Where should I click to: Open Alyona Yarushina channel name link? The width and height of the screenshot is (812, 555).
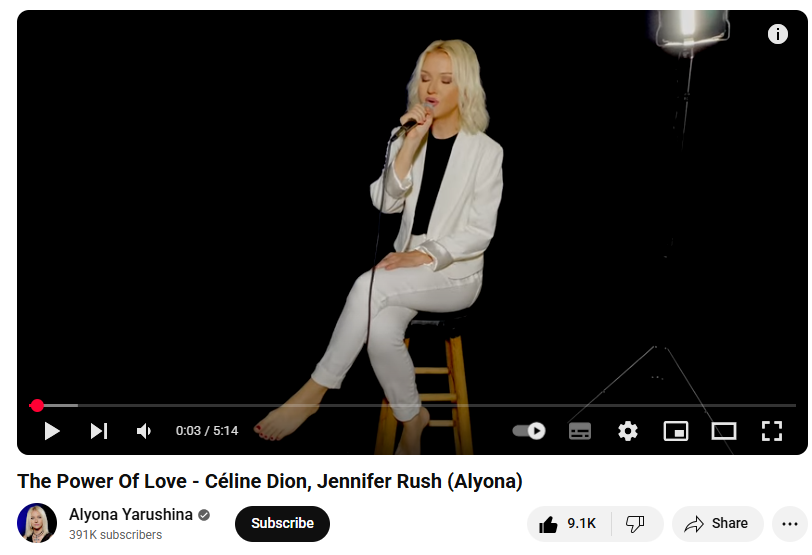(x=130, y=515)
